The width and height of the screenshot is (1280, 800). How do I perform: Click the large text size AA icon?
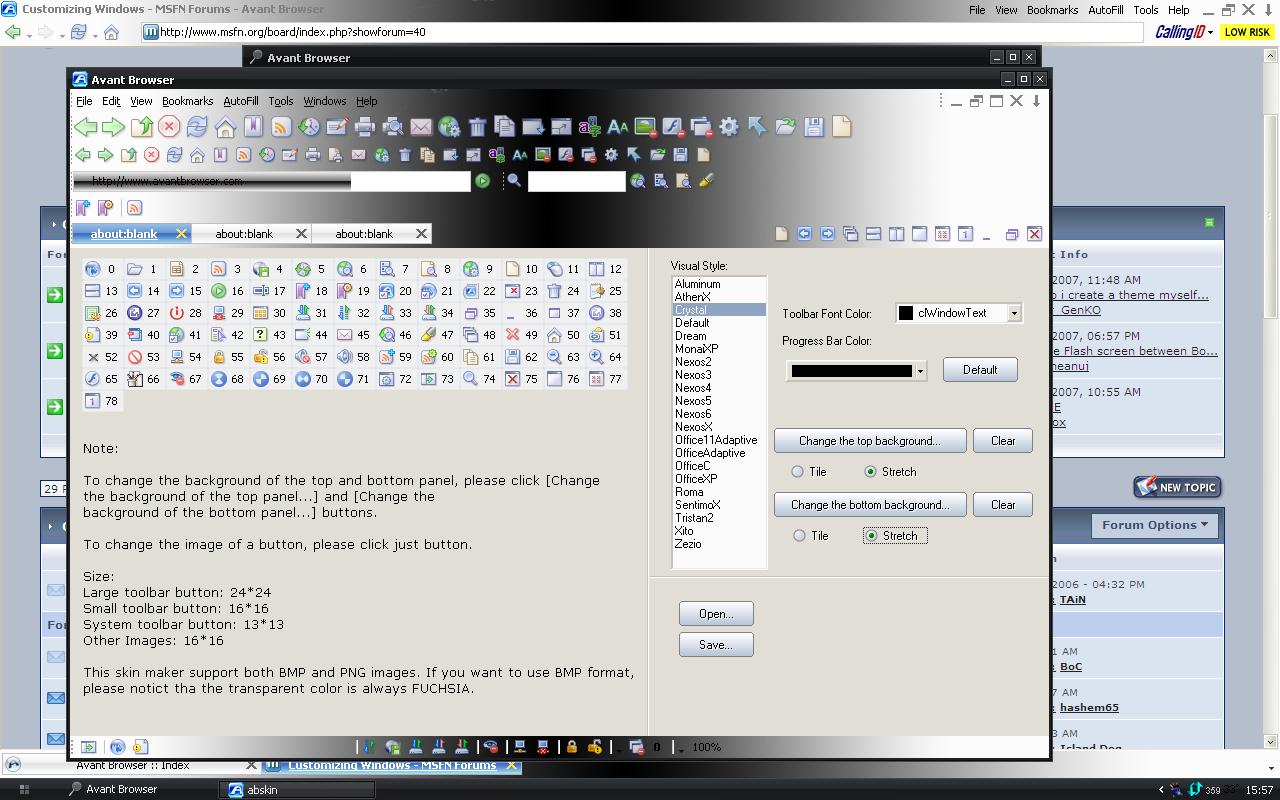coord(617,127)
